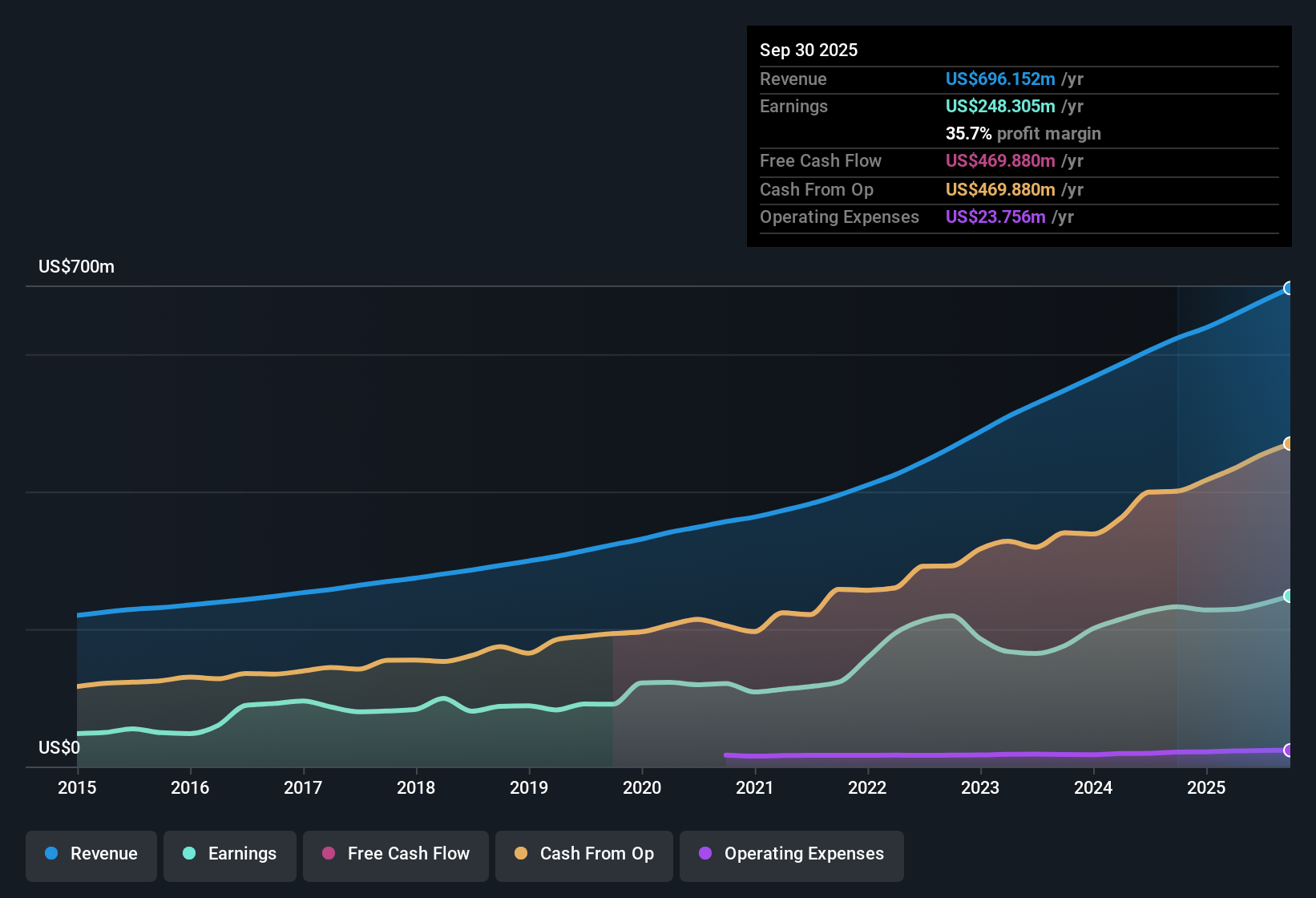Click the teal Earnings legend dot
Viewport: 1316px width, 898px height.
(x=189, y=854)
